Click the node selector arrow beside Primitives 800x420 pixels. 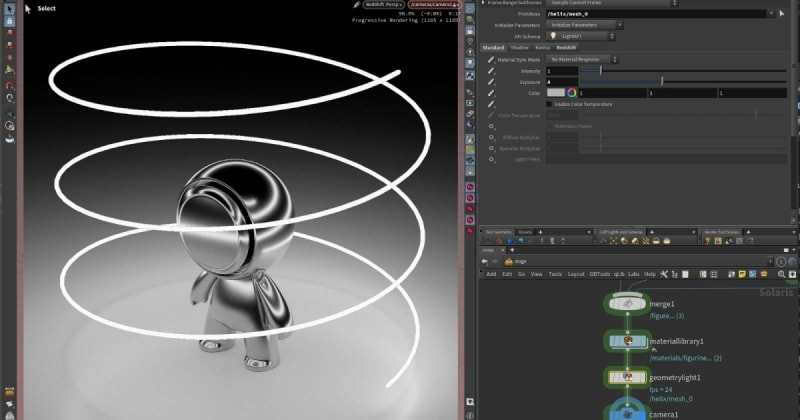779,14
